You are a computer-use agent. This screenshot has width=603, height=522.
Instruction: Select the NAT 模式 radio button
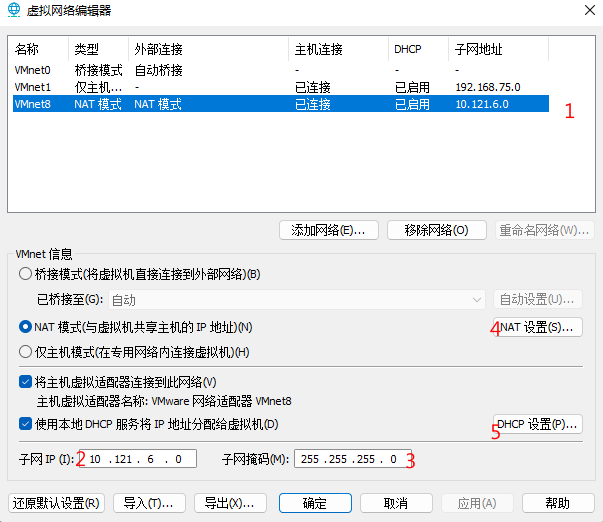tap(25, 327)
